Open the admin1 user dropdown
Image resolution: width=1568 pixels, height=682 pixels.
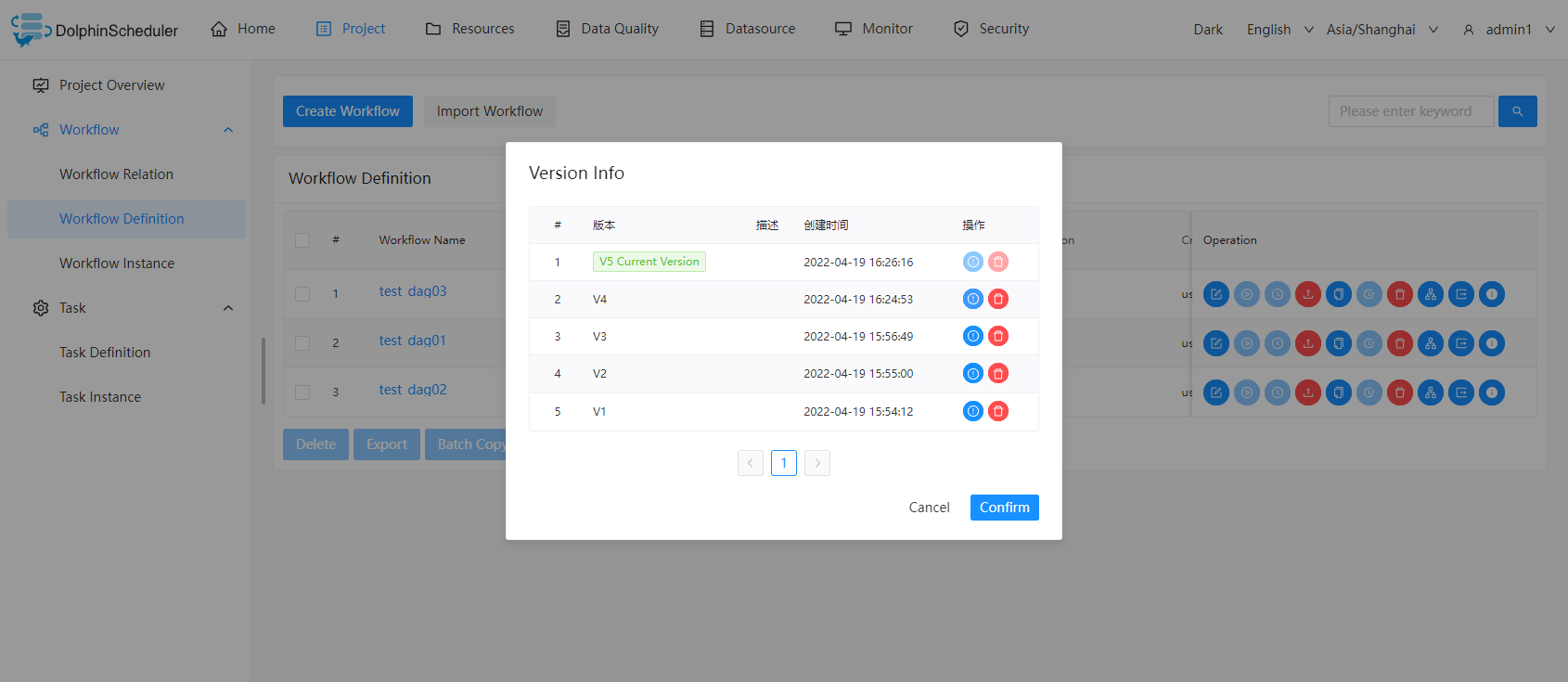click(x=1509, y=30)
